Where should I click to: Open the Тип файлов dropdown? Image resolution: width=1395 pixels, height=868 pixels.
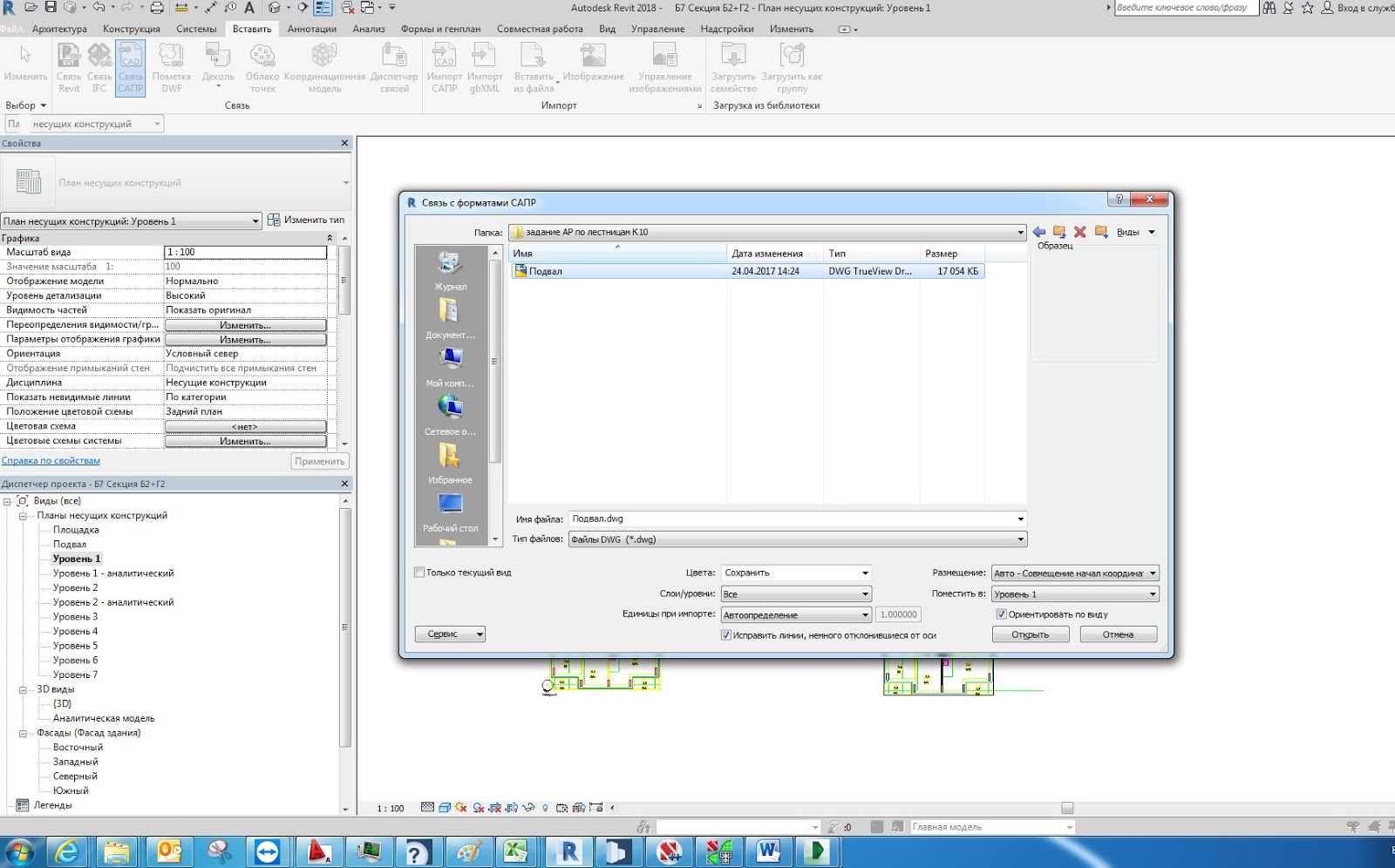click(798, 539)
